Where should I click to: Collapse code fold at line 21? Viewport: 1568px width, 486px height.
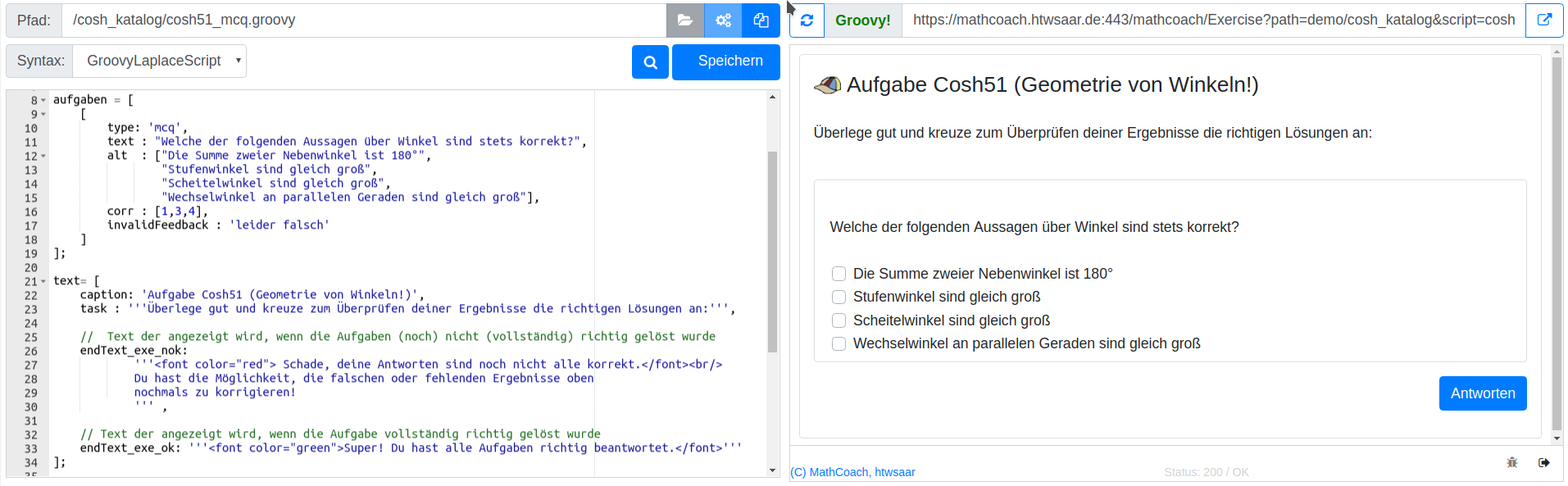click(43, 282)
